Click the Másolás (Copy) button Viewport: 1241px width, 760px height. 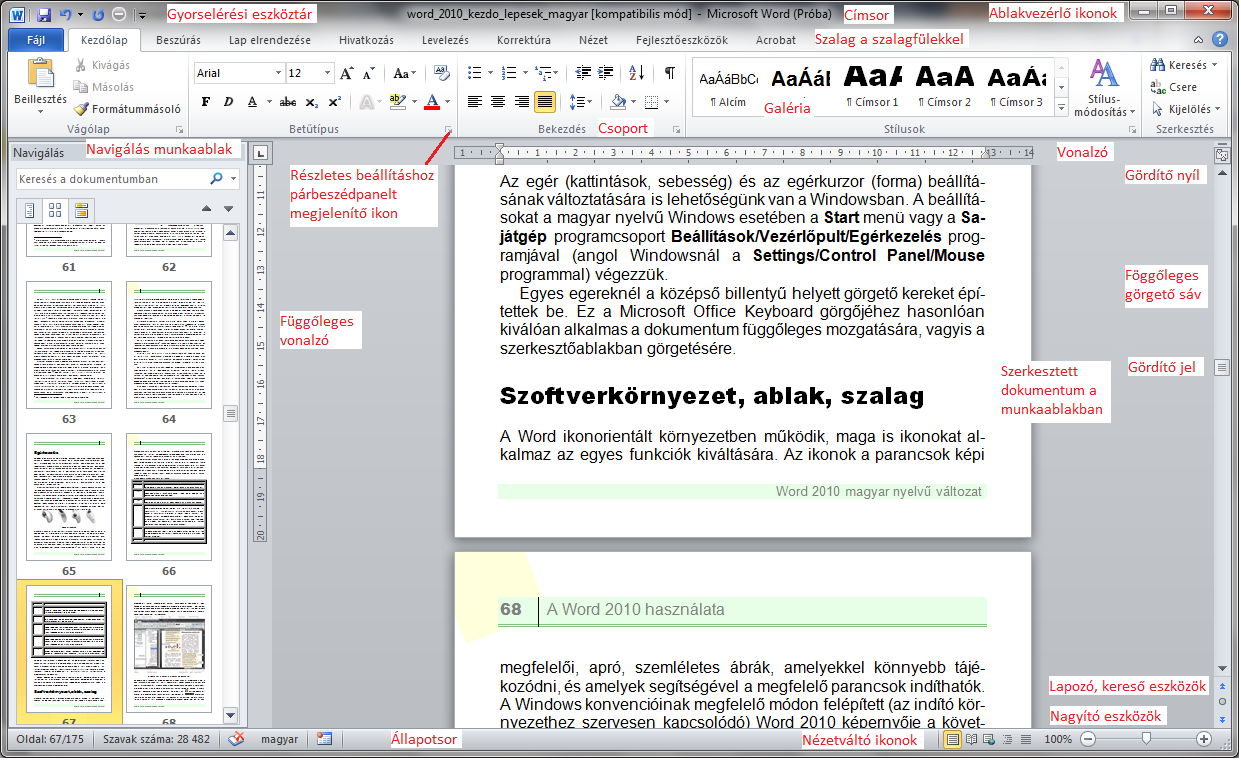pos(104,87)
